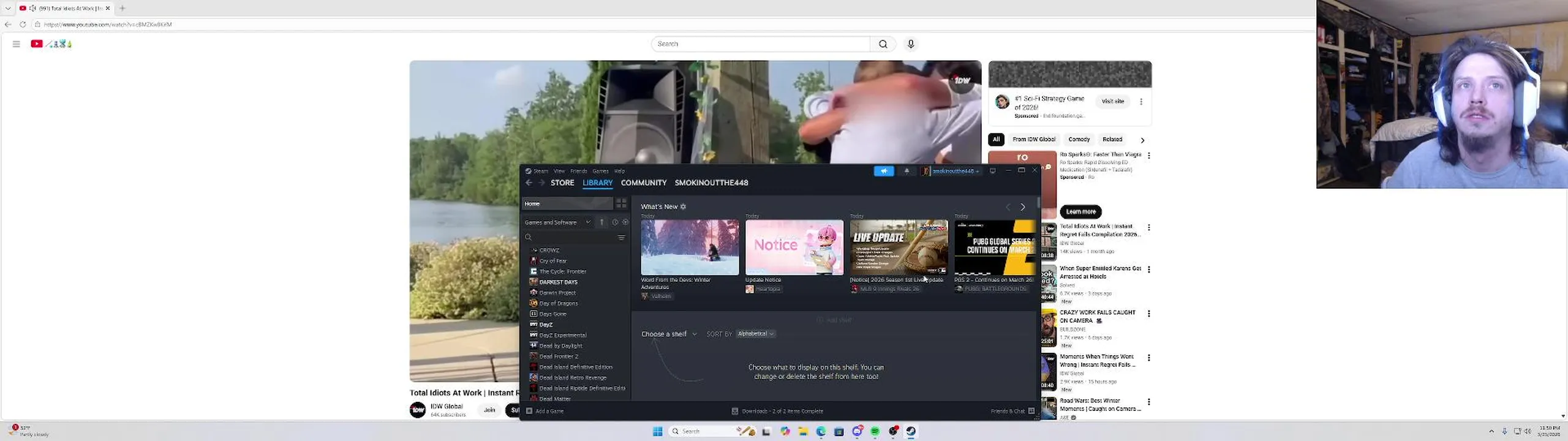The image size is (1568, 441).
Task: Switch Steam to Big Picture mode icon
Action: 993,171
